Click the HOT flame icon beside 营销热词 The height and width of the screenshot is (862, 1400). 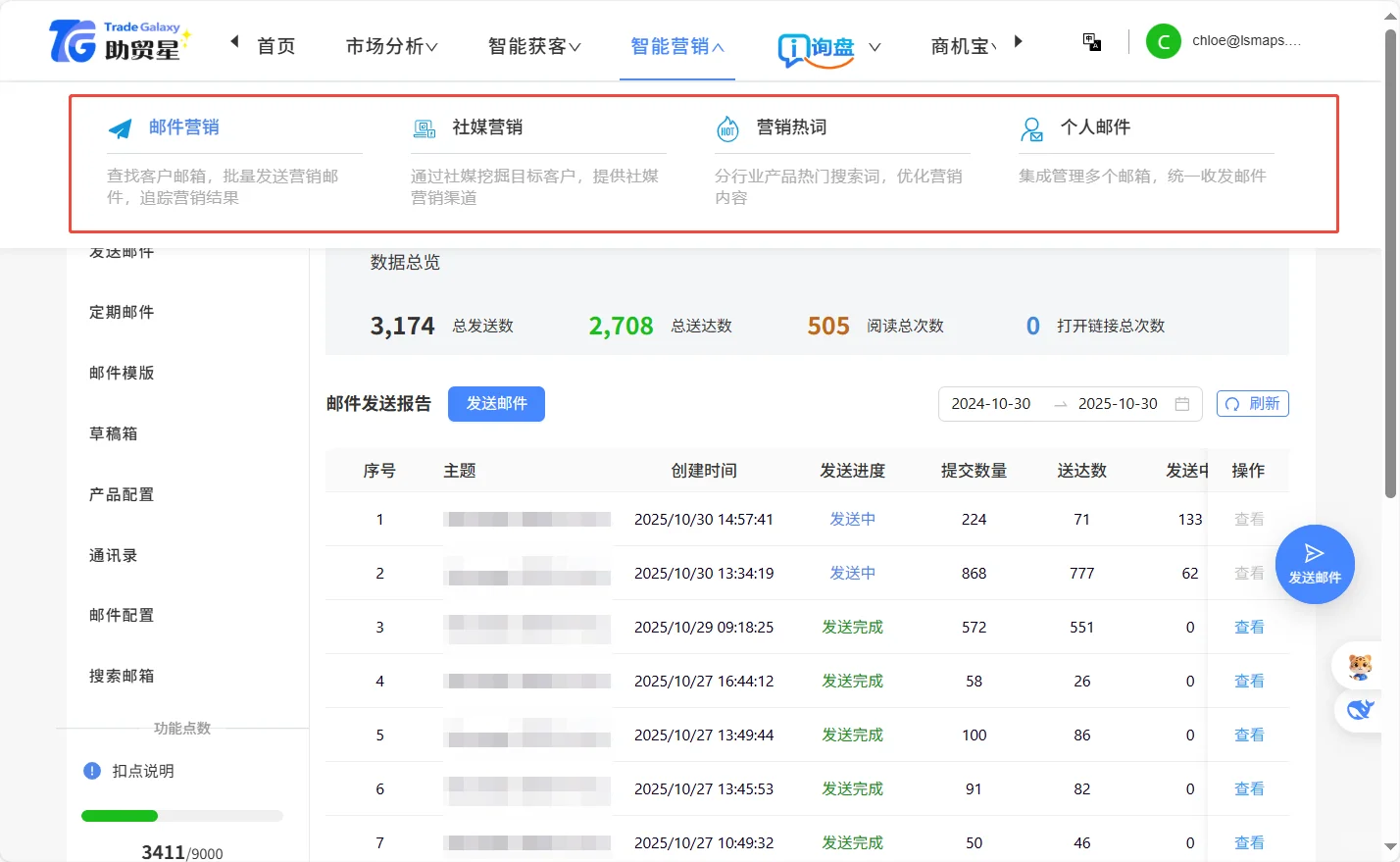click(x=728, y=127)
